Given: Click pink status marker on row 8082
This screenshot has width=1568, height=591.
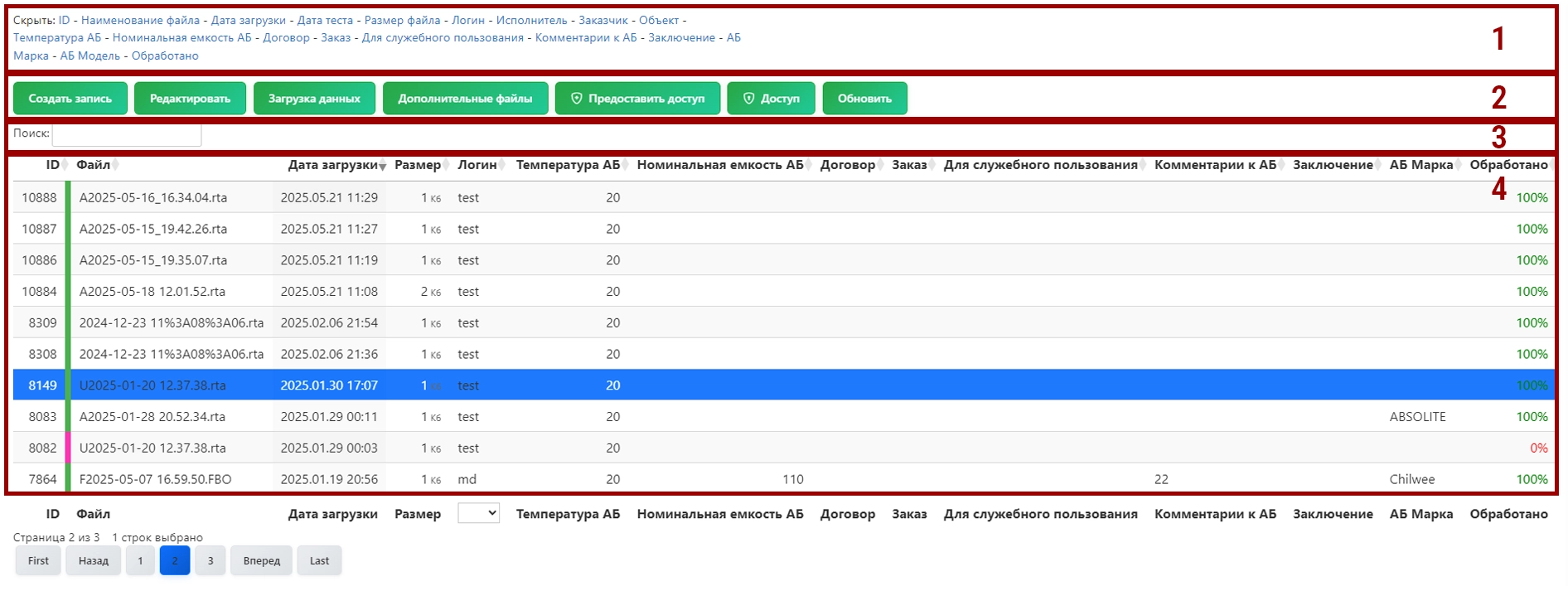Looking at the screenshot, I should (68, 448).
